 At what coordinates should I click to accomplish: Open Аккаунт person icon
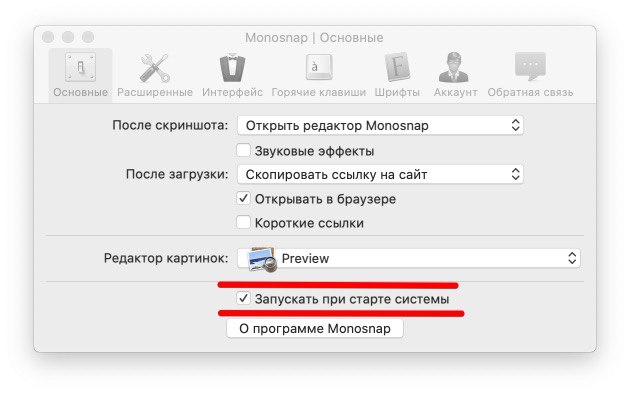454,67
